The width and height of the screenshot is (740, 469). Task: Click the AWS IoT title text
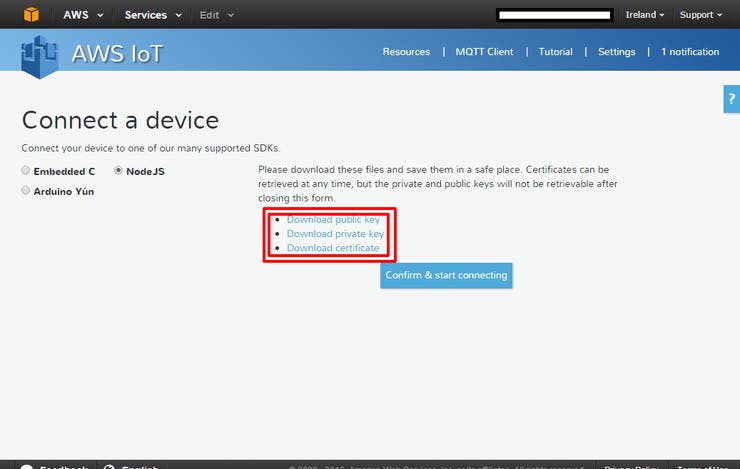118,53
